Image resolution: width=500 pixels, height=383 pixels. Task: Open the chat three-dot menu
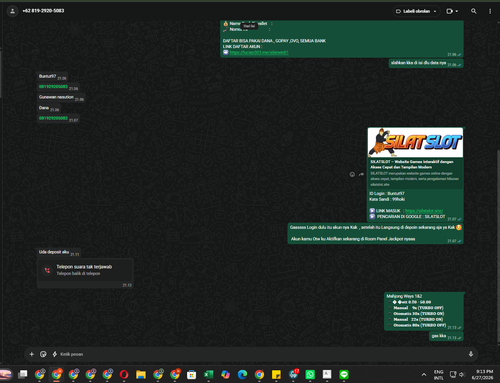490,11
